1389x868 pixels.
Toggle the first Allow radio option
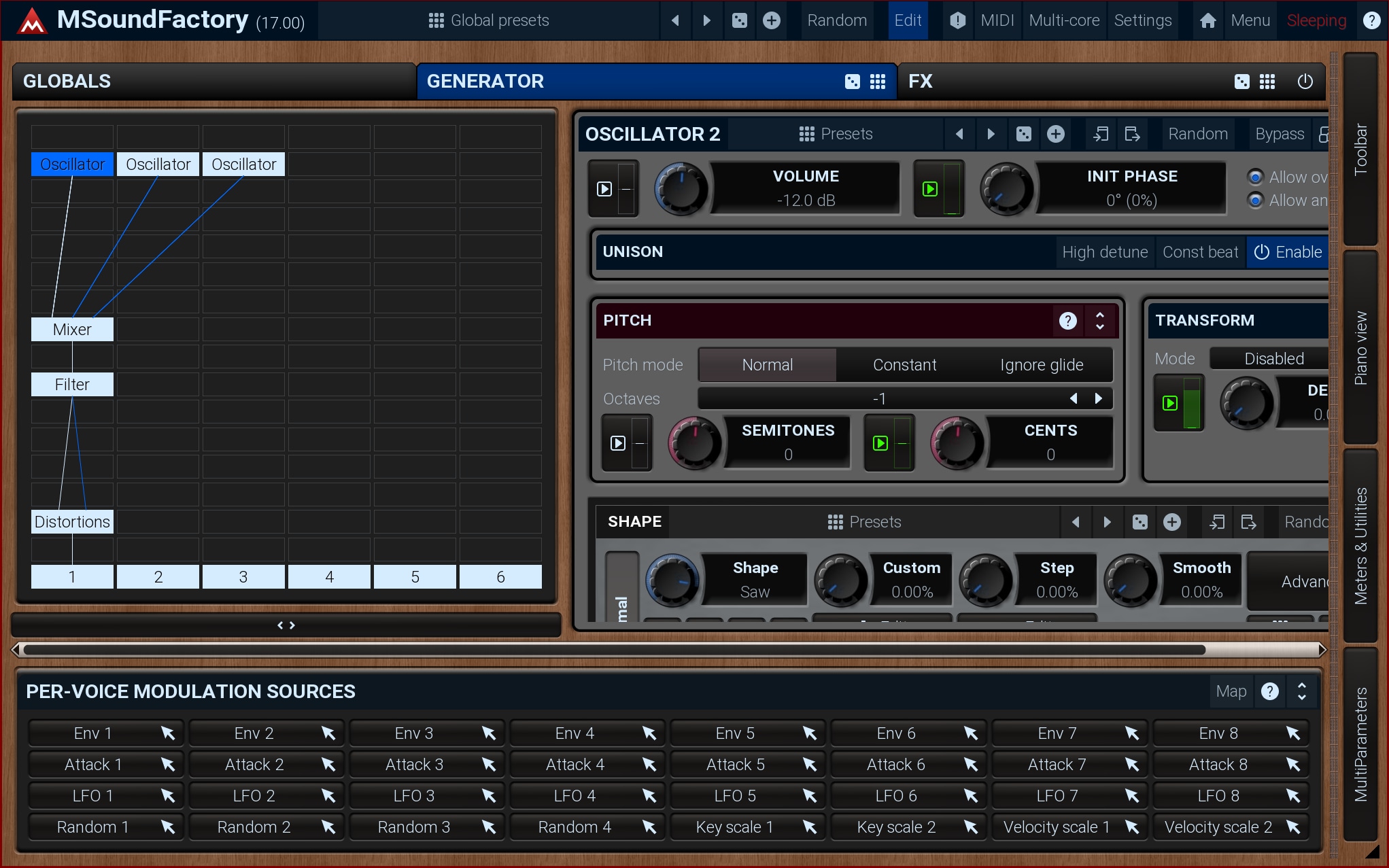pos(1256,177)
